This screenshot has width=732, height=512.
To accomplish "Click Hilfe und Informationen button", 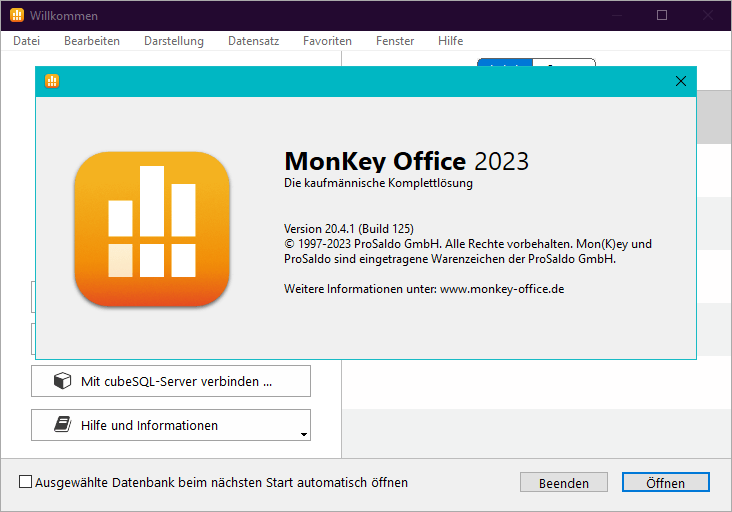I will point(171,425).
